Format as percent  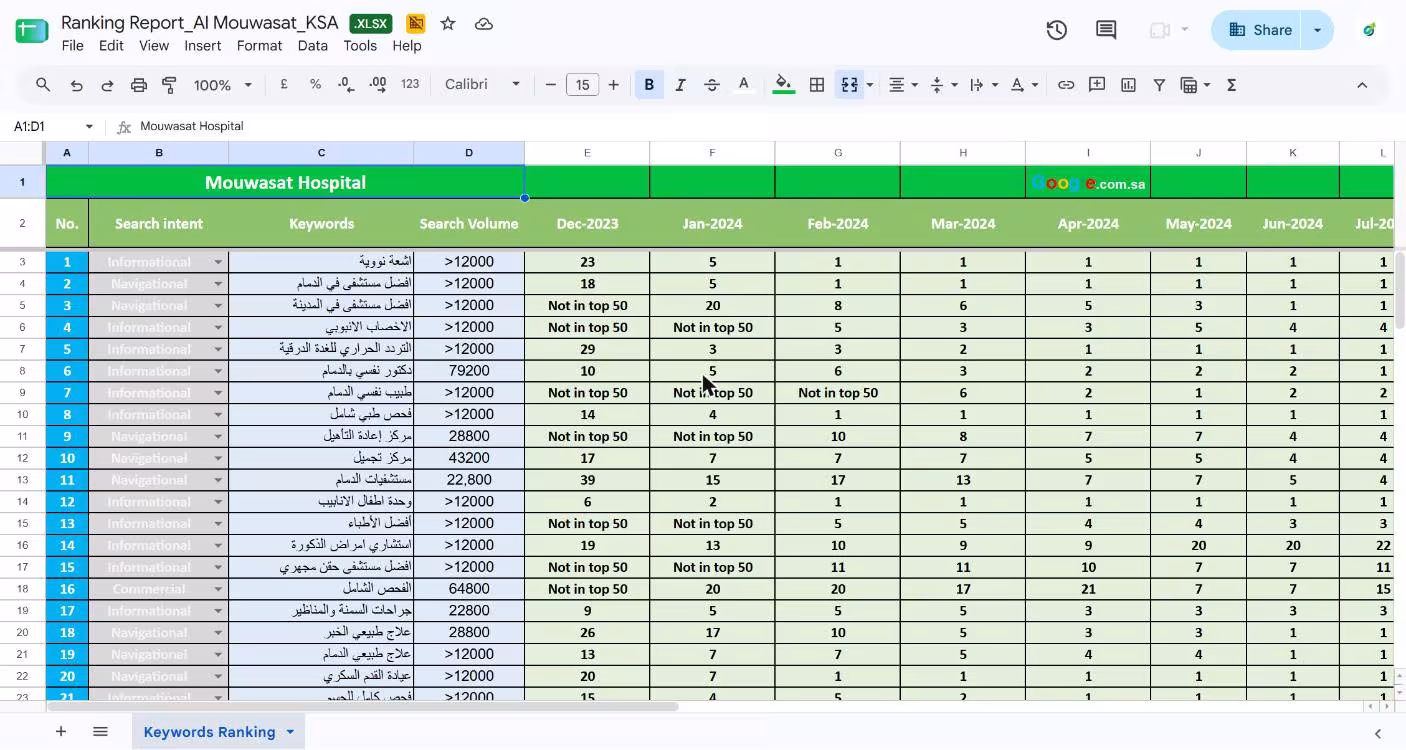click(315, 85)
